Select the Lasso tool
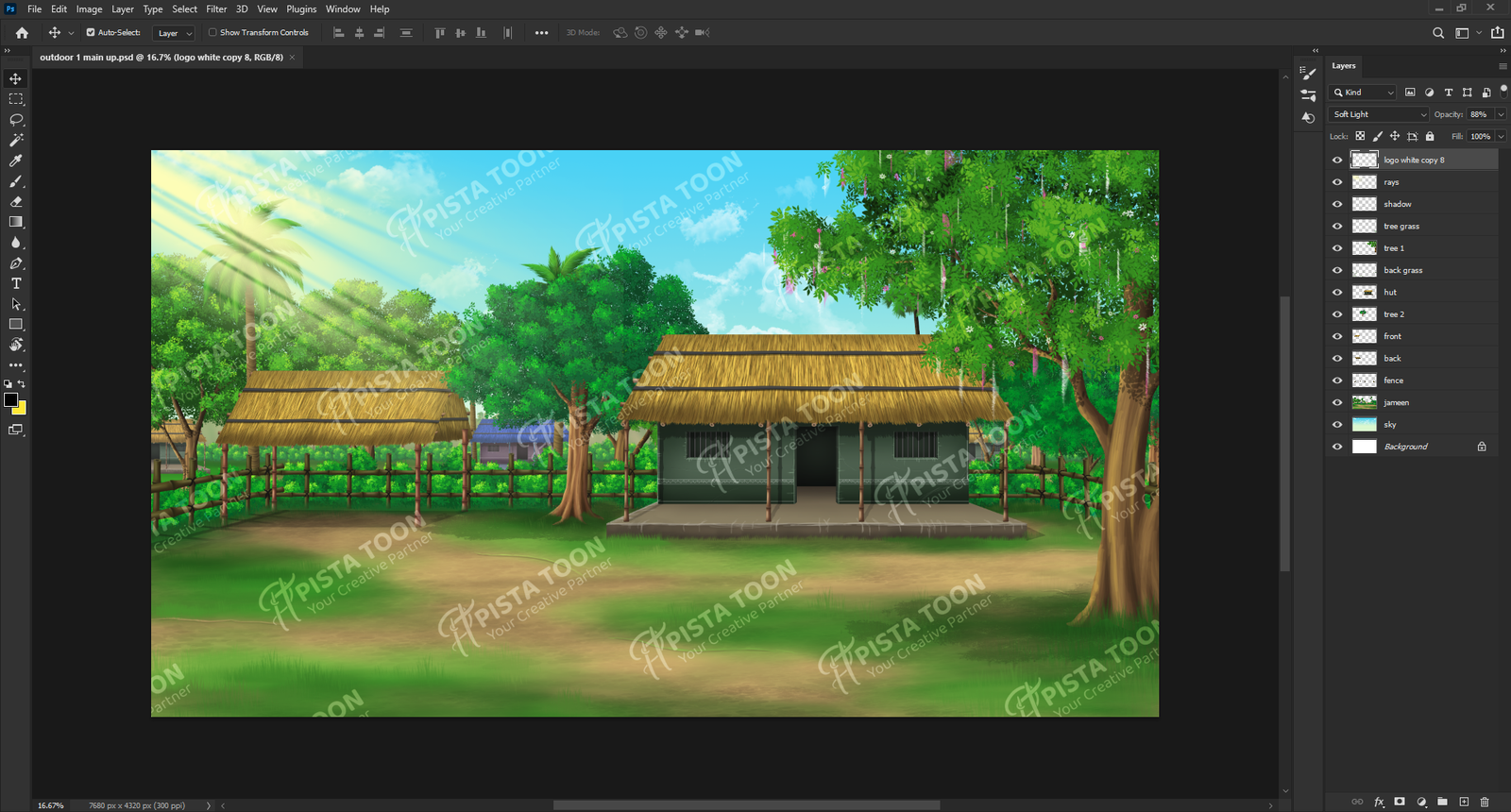 [x=16, y=120]
